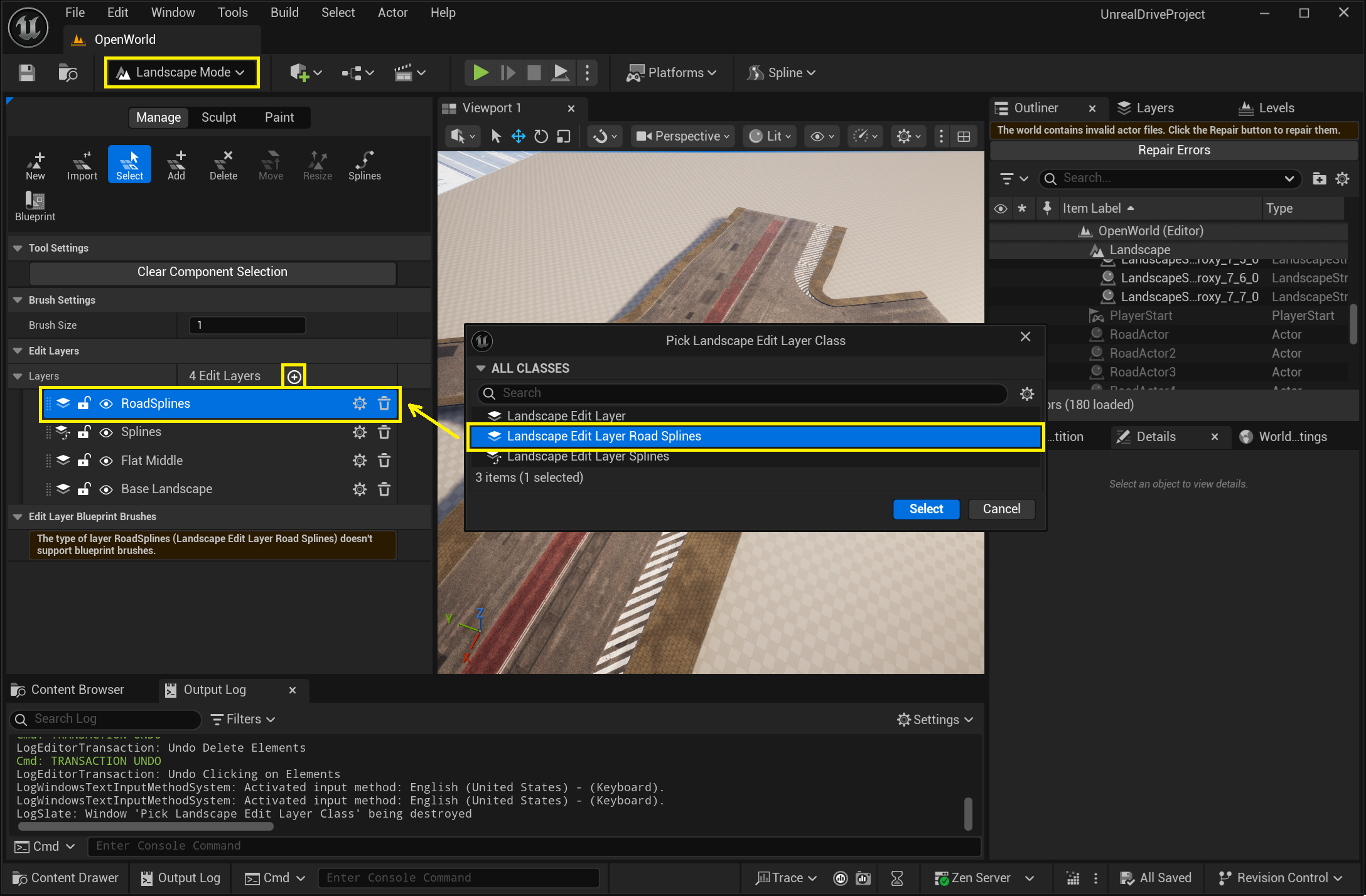The image size is (1366, 896).
Task: Open settings gear for Flat Middle layer
Action: pyautogui.click(x=360, y=461)
